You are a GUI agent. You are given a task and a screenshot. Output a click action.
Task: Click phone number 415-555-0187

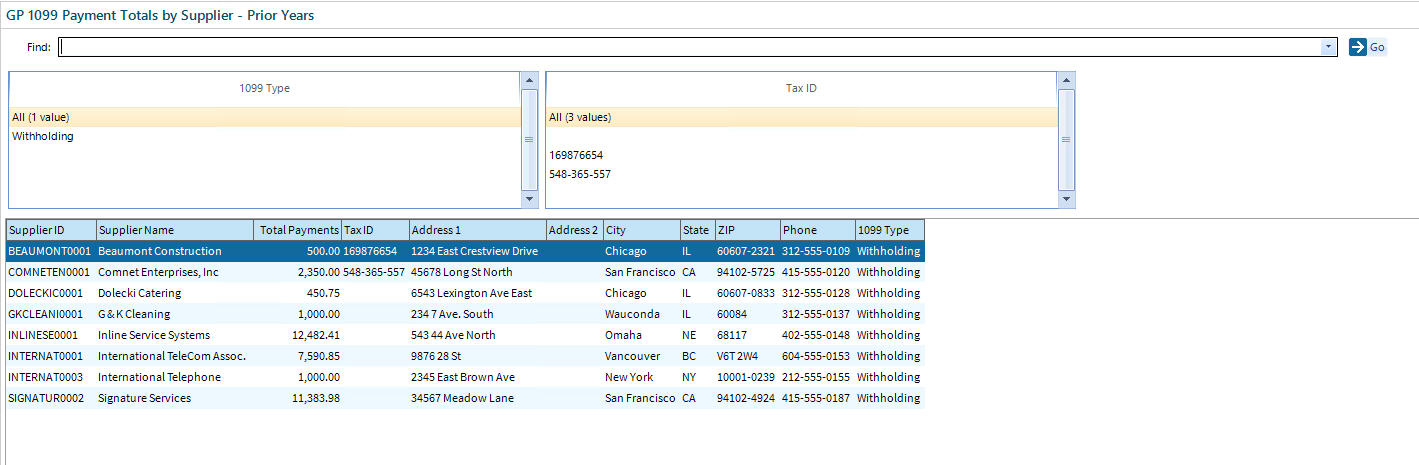(817, 398)
